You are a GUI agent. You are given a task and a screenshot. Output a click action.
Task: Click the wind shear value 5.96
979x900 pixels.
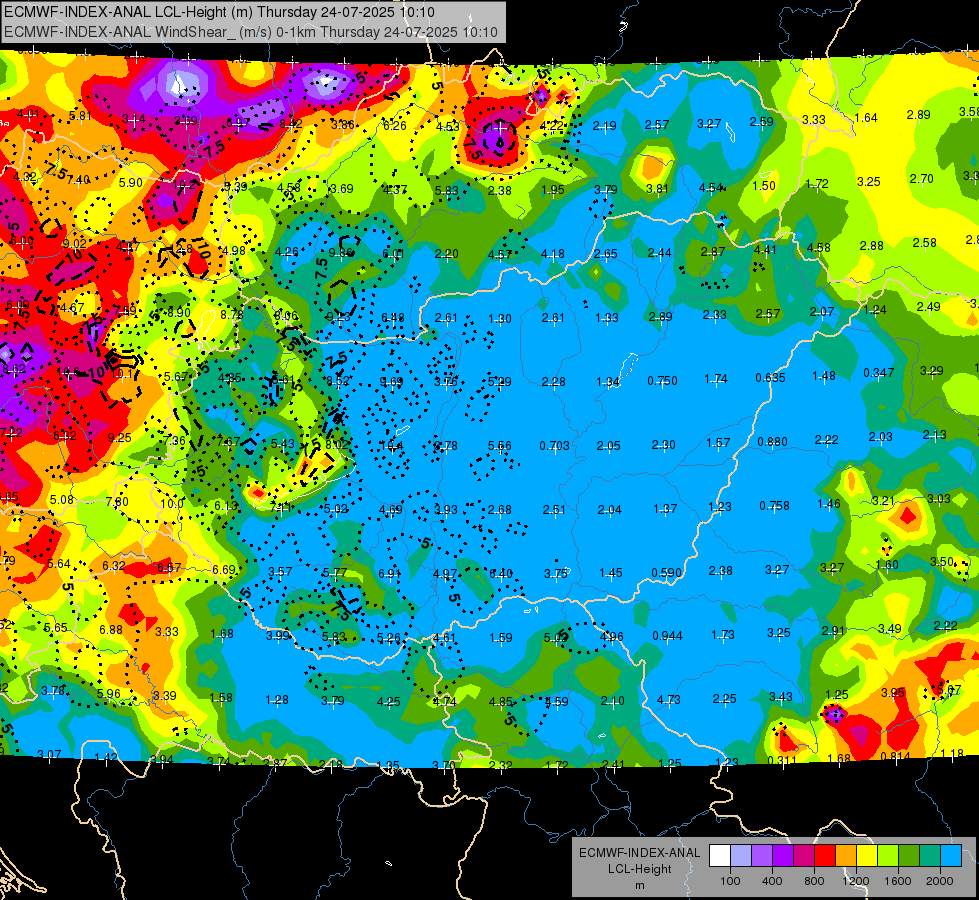tap(109, 693)
